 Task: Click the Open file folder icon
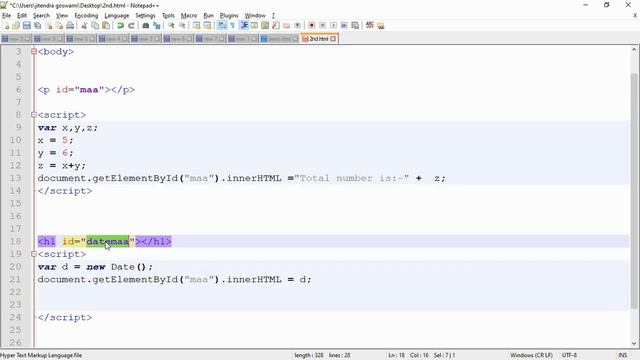coord(16,26)
